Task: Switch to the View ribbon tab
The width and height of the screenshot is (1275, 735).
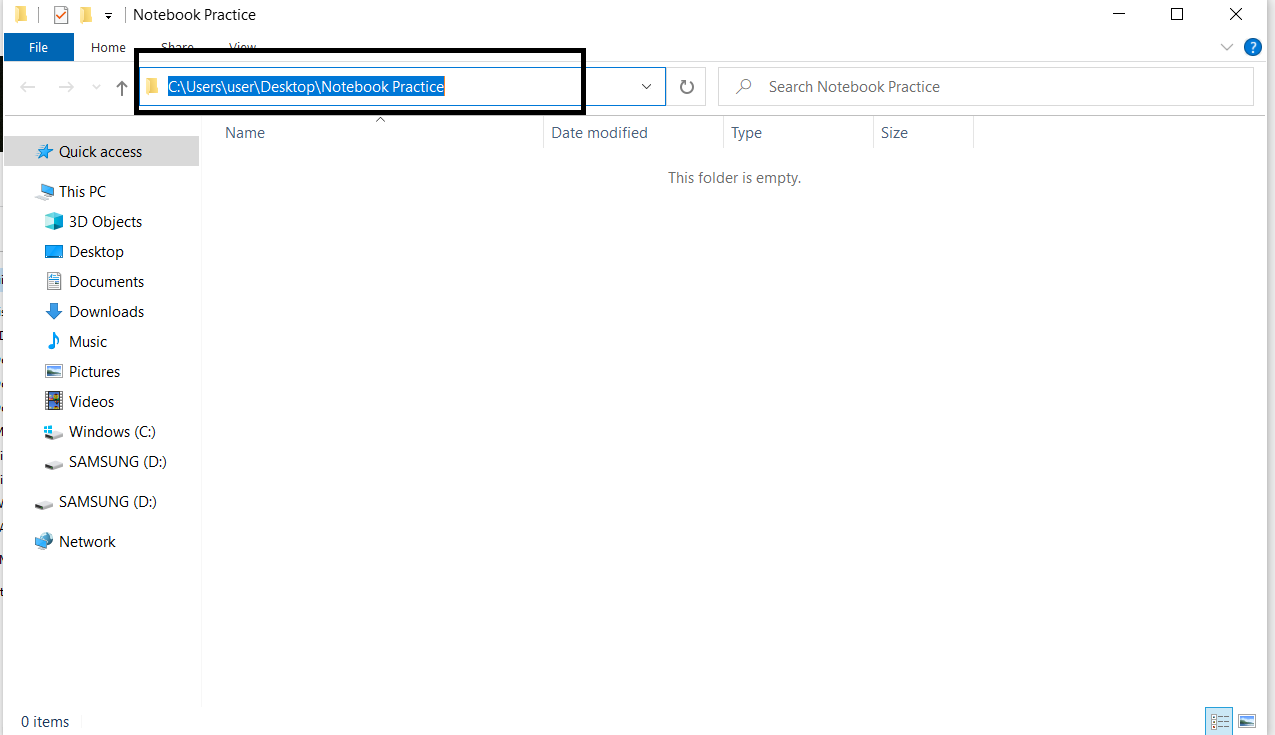Action: click(x=242, y=47)
